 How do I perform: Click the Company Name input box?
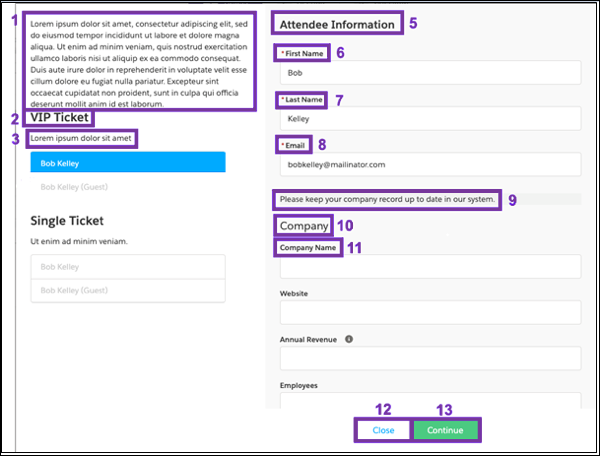(430, 266)
